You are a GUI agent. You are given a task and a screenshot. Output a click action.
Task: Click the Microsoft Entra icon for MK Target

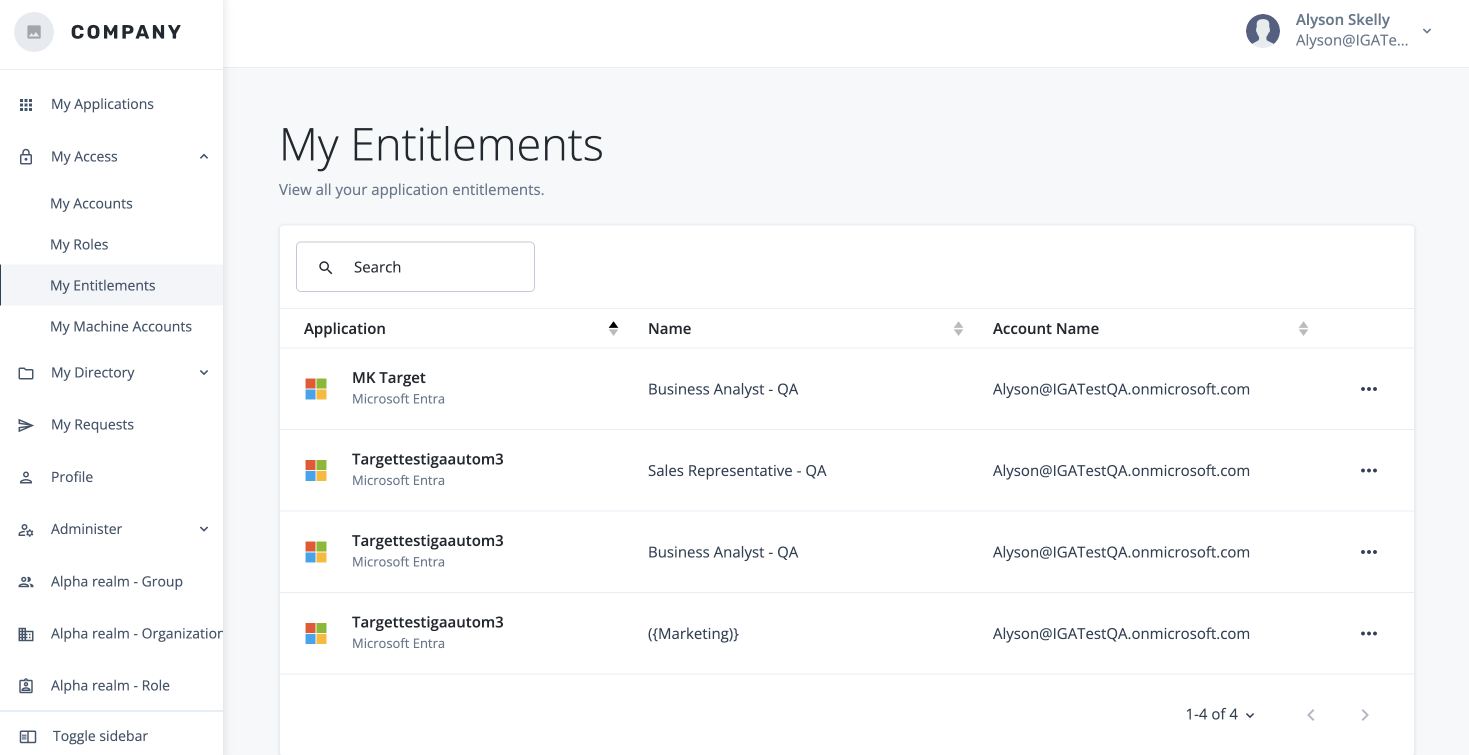(315, 388)
